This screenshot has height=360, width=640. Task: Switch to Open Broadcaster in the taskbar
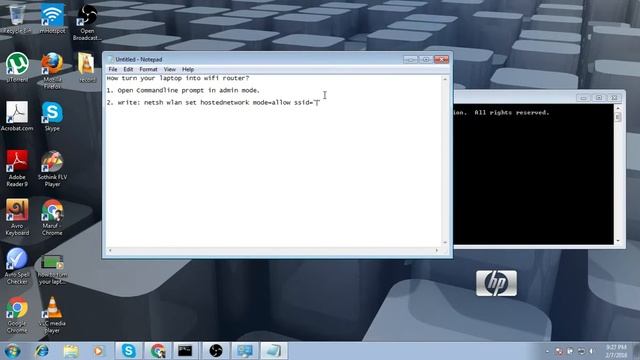pyautogui.click(x=216, y=351)
